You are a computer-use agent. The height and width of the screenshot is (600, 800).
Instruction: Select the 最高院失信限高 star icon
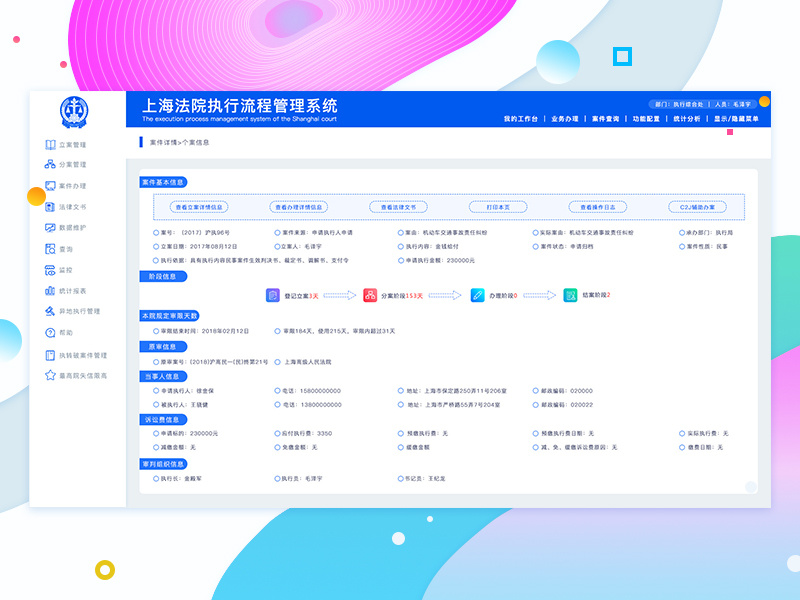click(50, 375)
